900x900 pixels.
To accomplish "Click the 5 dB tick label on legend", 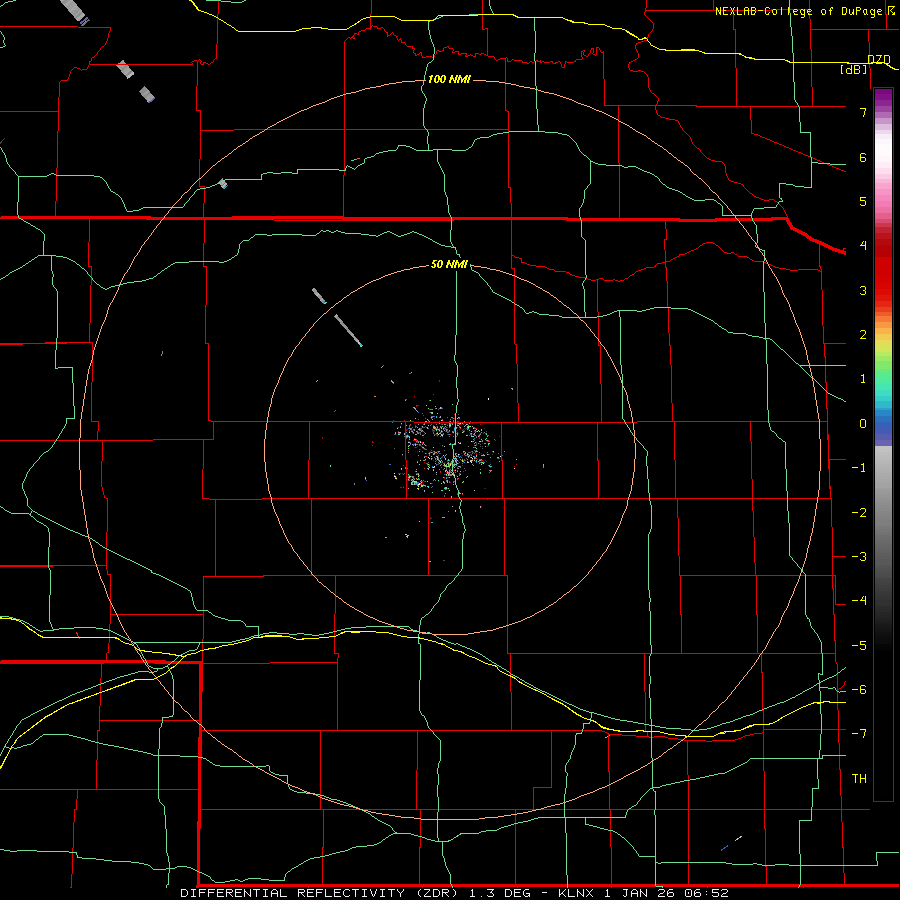I will point(863,201).
